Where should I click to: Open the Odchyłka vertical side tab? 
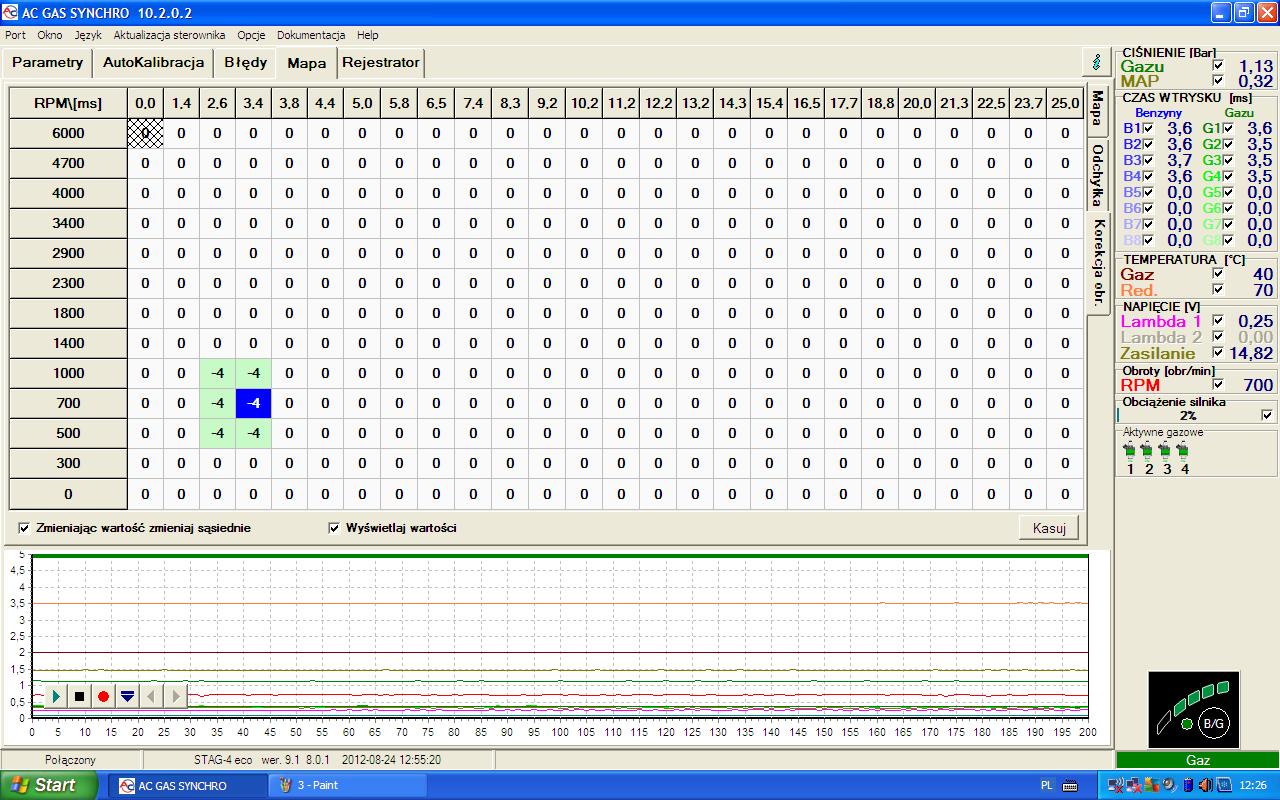(1097, 174)
